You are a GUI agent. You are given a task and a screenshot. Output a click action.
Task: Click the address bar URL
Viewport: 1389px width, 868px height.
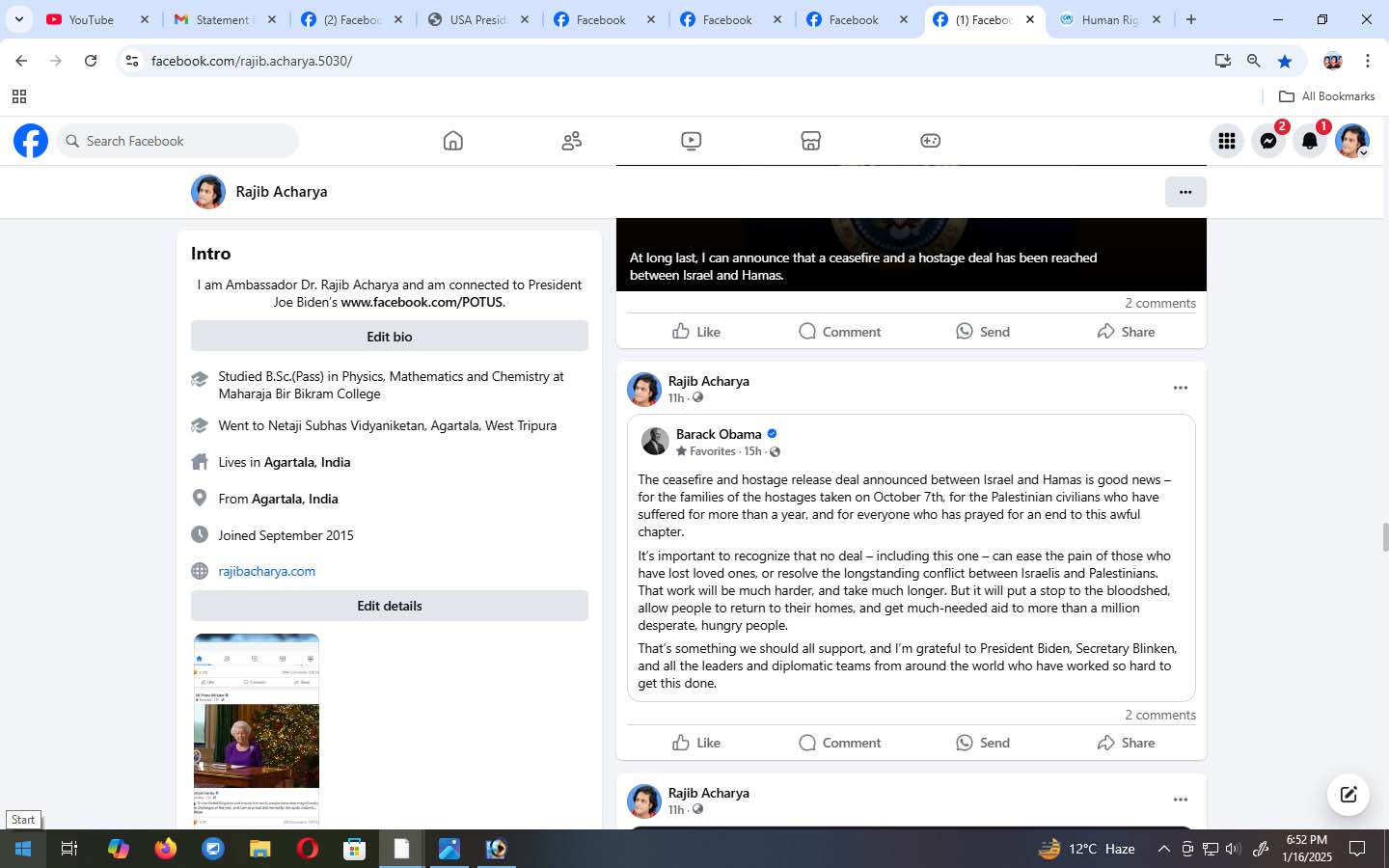coord(252,61)
